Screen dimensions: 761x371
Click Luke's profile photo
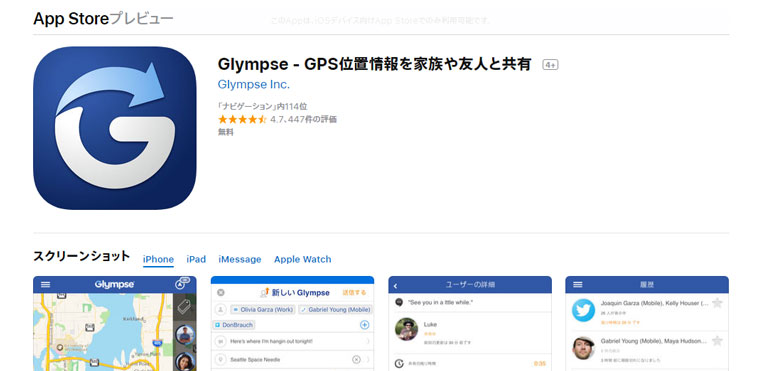[x=407, y=329]
